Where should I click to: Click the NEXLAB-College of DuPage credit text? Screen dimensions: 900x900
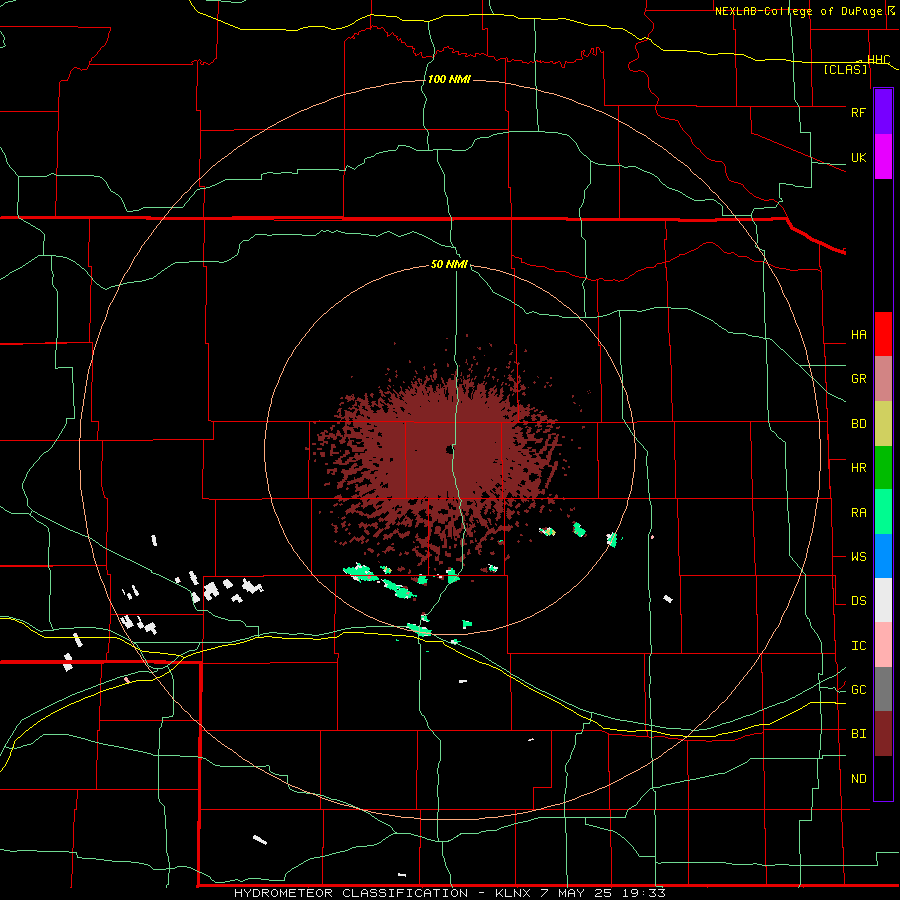(x=799, y=11)
